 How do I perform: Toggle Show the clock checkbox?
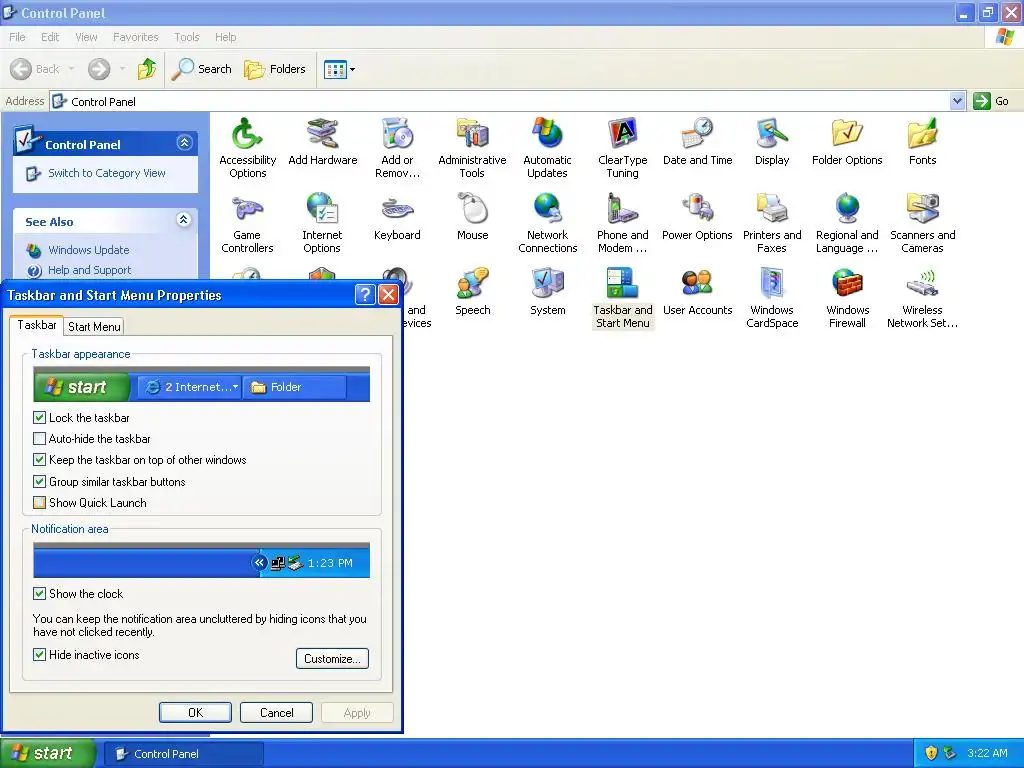click(x=39, y=594)
